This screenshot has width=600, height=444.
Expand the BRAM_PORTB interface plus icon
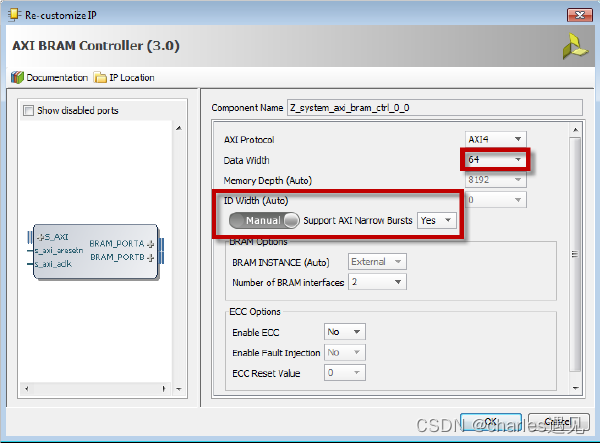151,258
